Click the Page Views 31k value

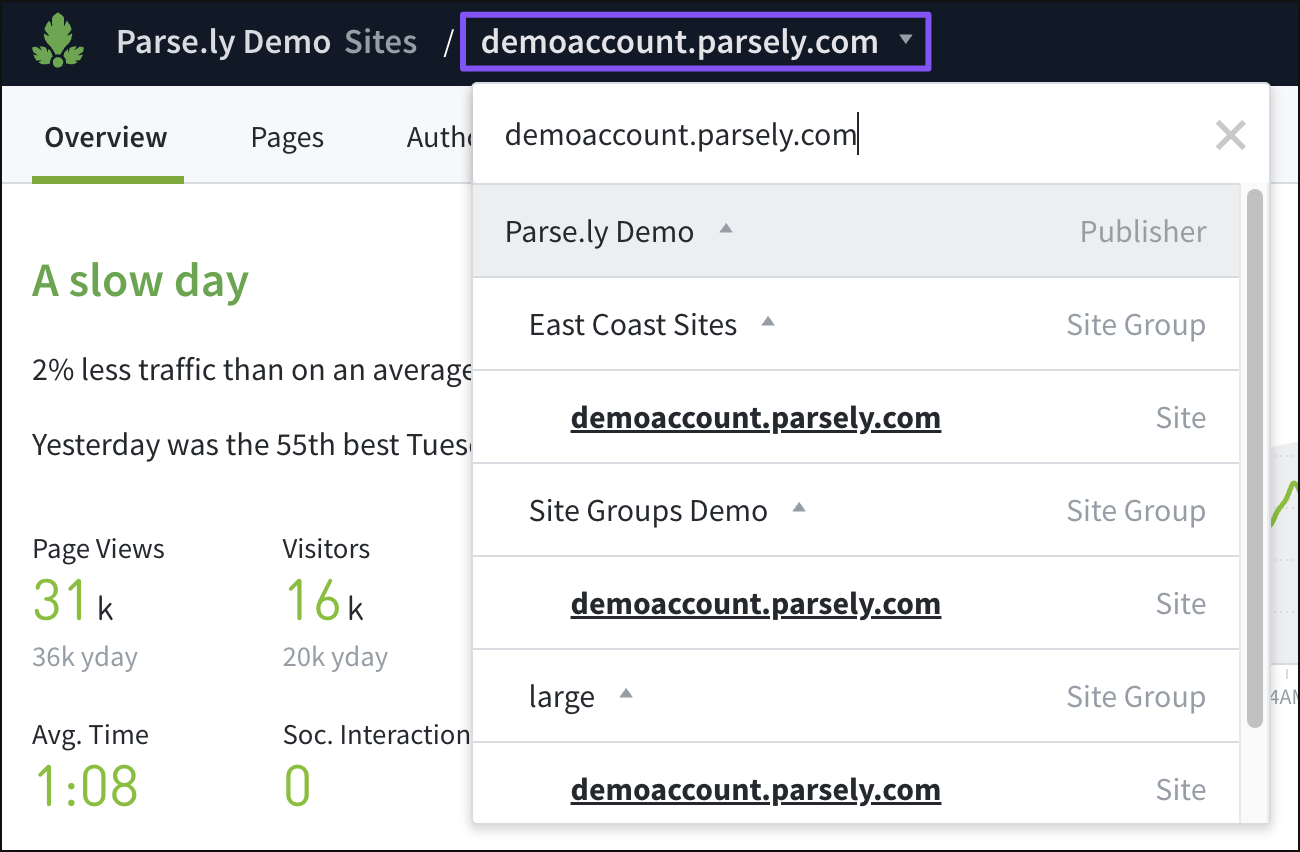tap(72, 600)
